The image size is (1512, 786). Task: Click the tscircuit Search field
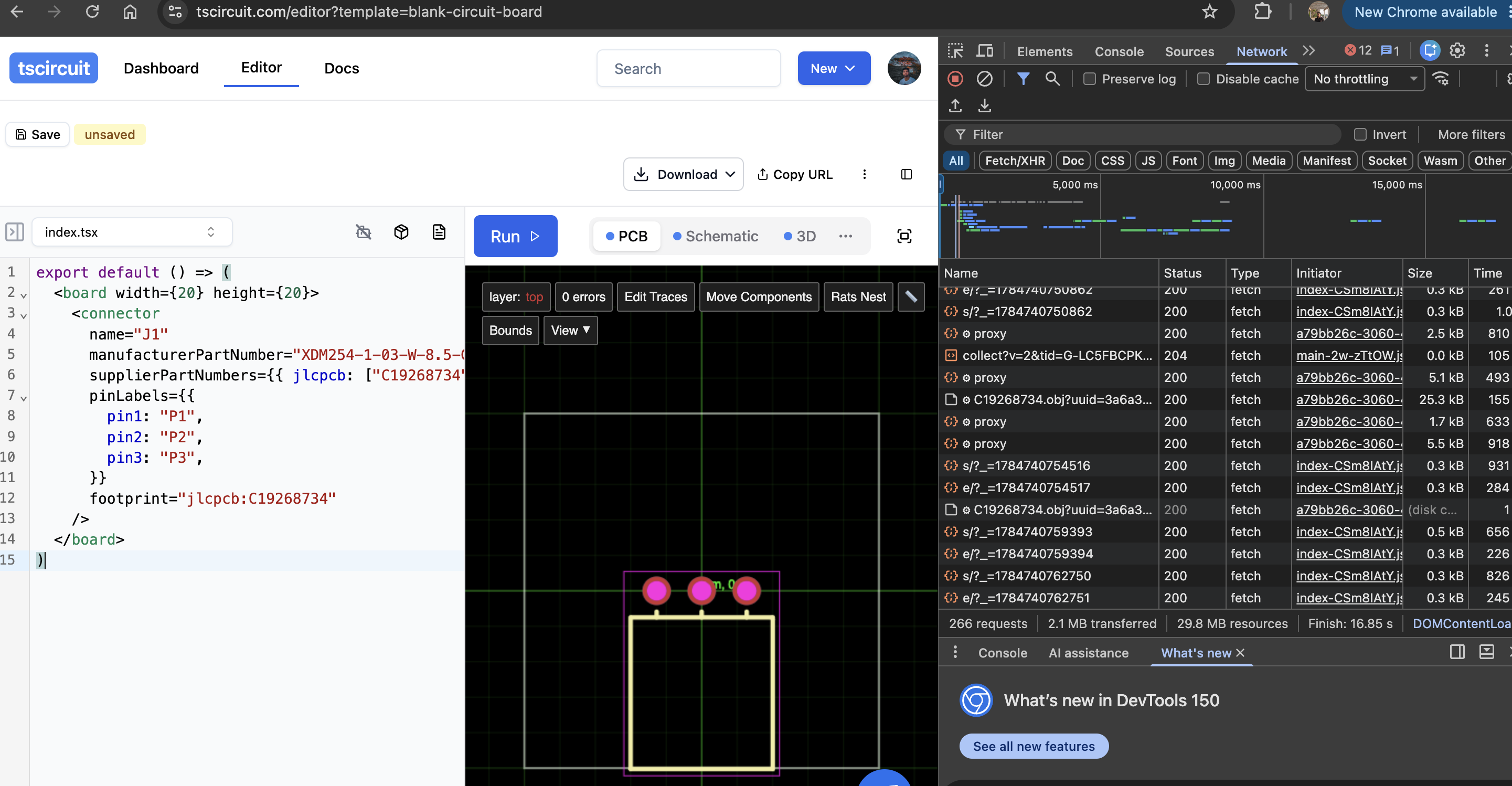click(x=688, y=69)
